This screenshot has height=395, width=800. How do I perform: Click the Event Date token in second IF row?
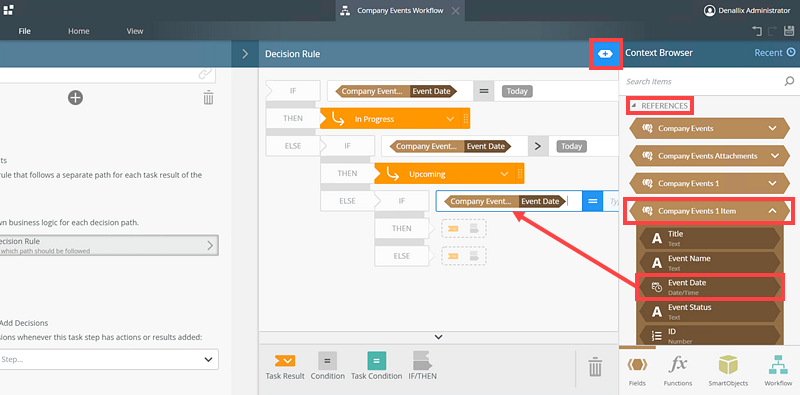[488, 146]
